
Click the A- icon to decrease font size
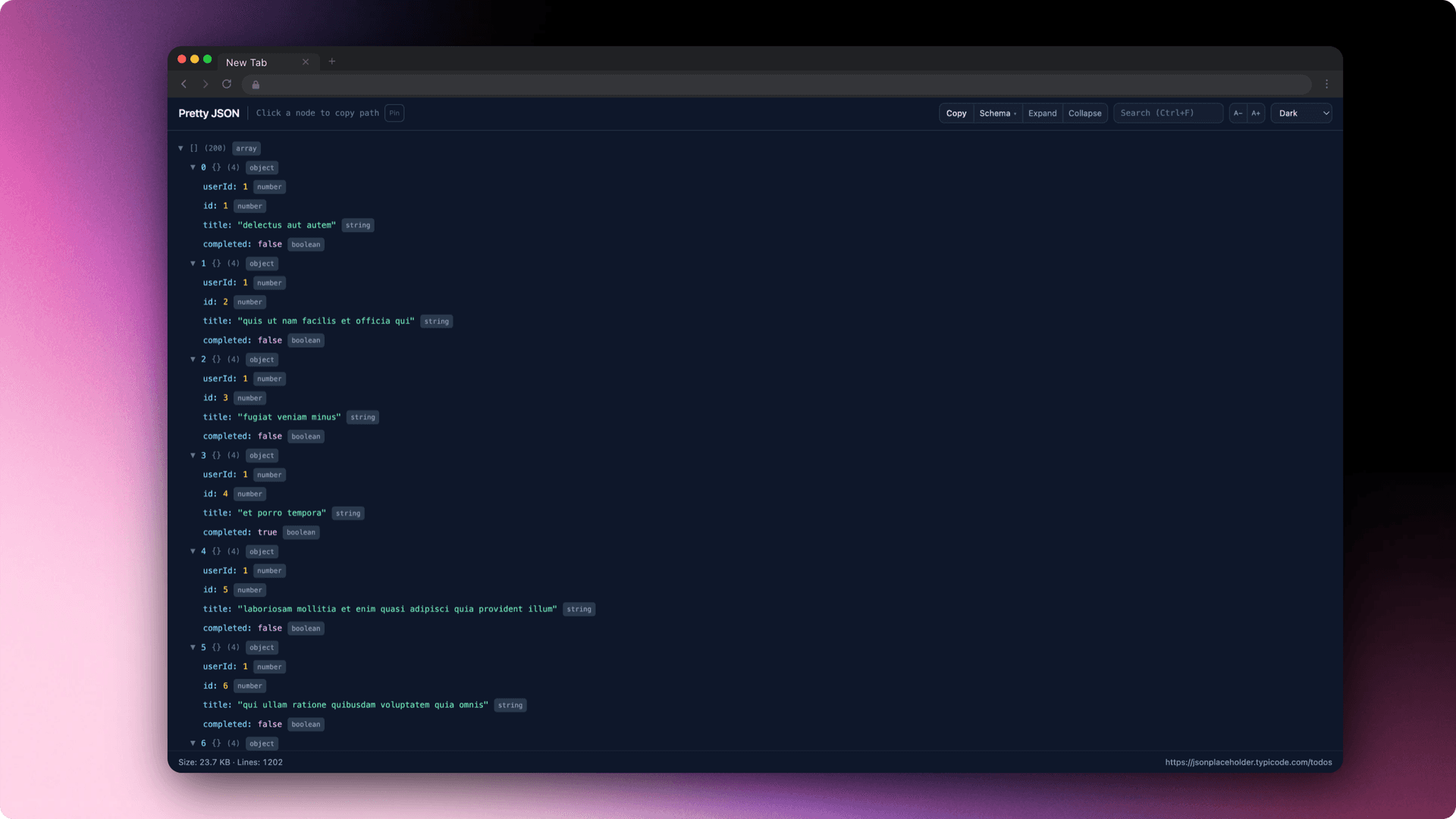(x=1238, y=113)
